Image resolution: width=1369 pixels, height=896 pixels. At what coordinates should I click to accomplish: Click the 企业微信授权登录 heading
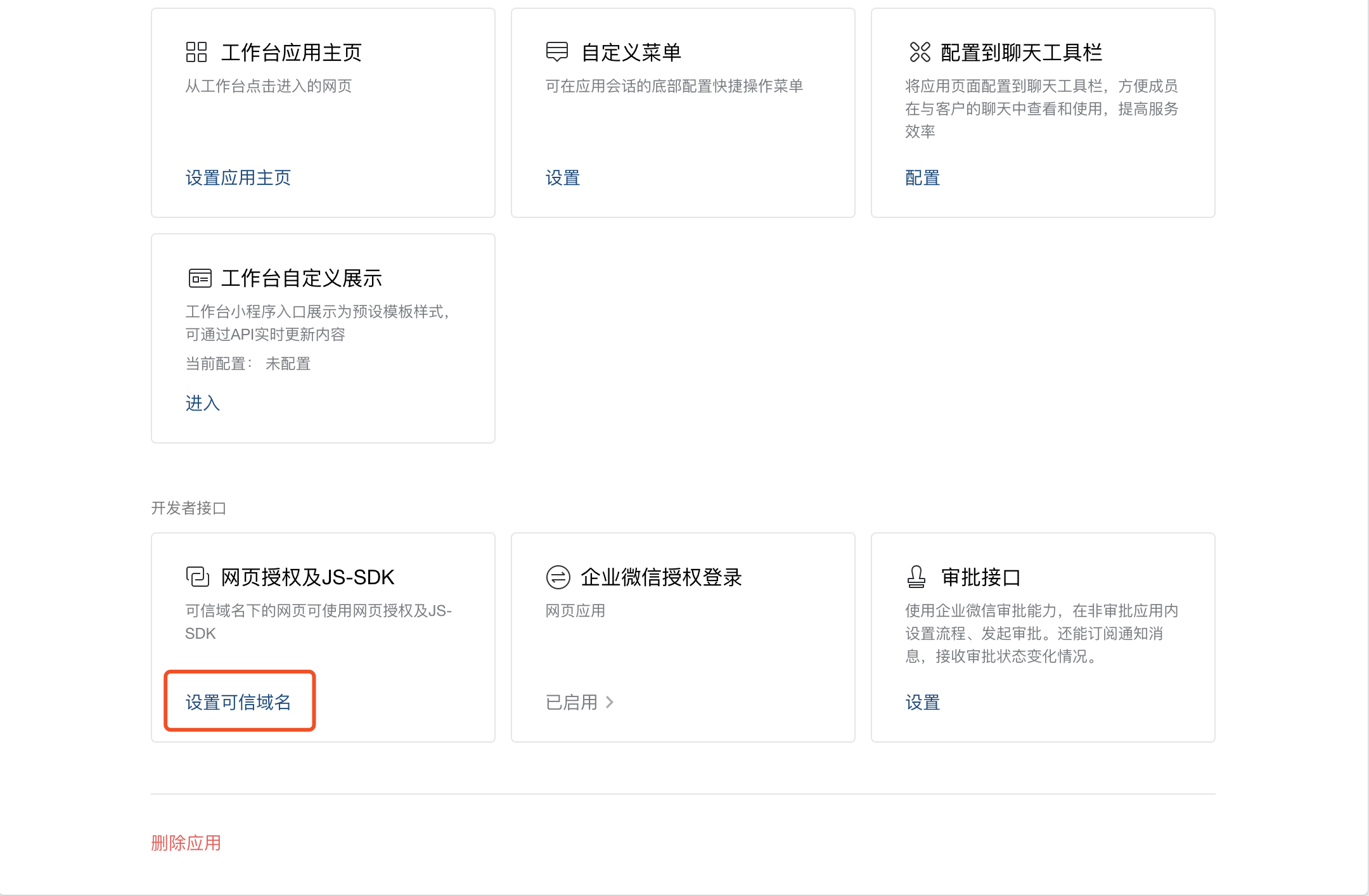point(661,577)
